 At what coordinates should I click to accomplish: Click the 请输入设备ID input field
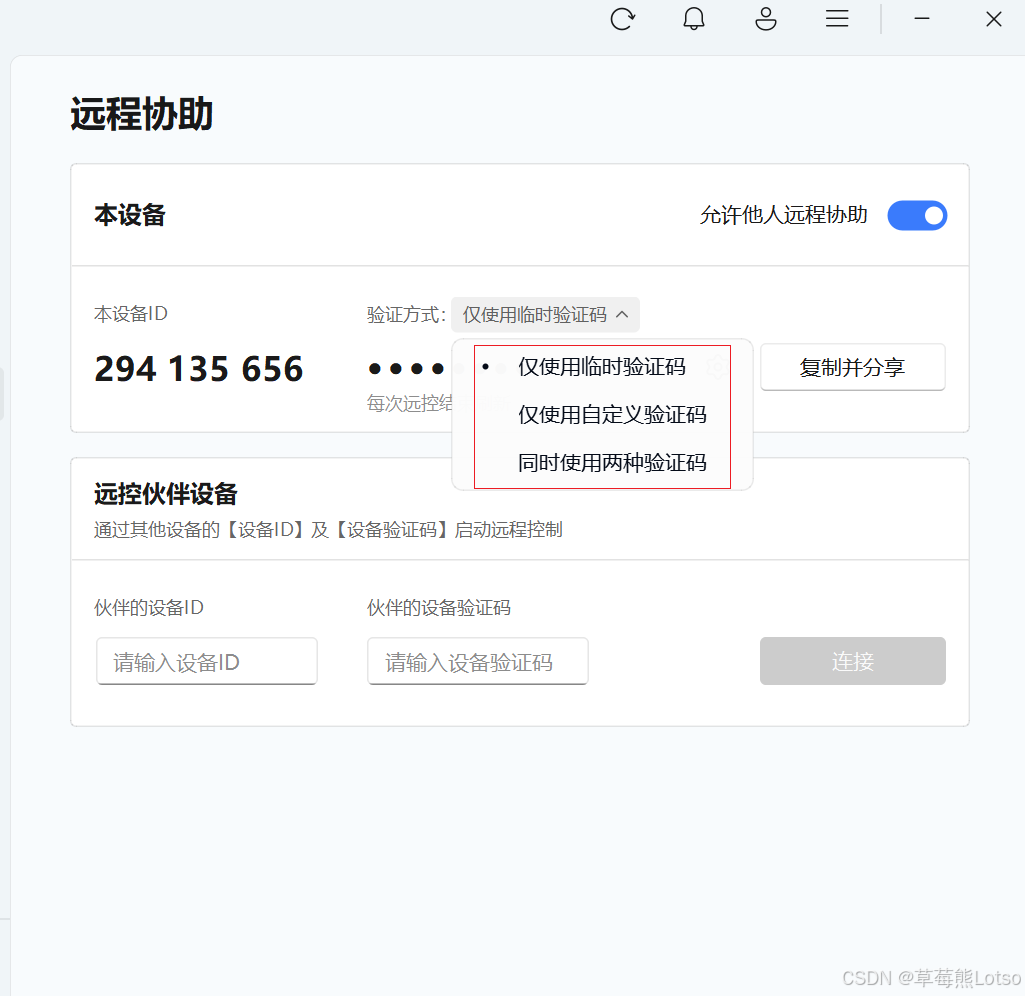[206, 661]
